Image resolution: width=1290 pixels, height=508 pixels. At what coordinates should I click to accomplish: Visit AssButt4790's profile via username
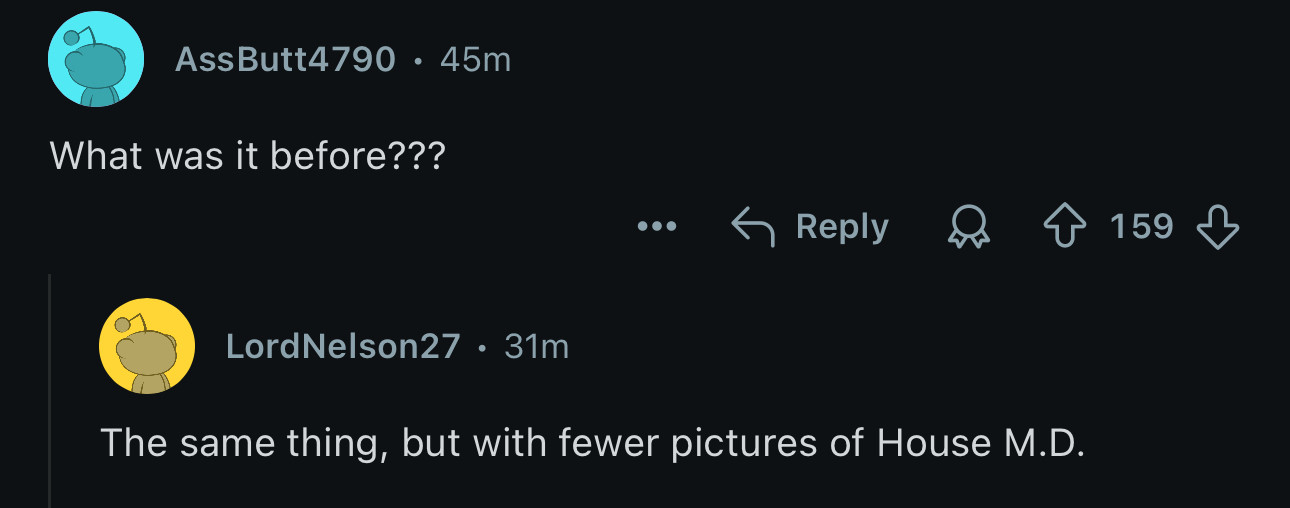285,59
